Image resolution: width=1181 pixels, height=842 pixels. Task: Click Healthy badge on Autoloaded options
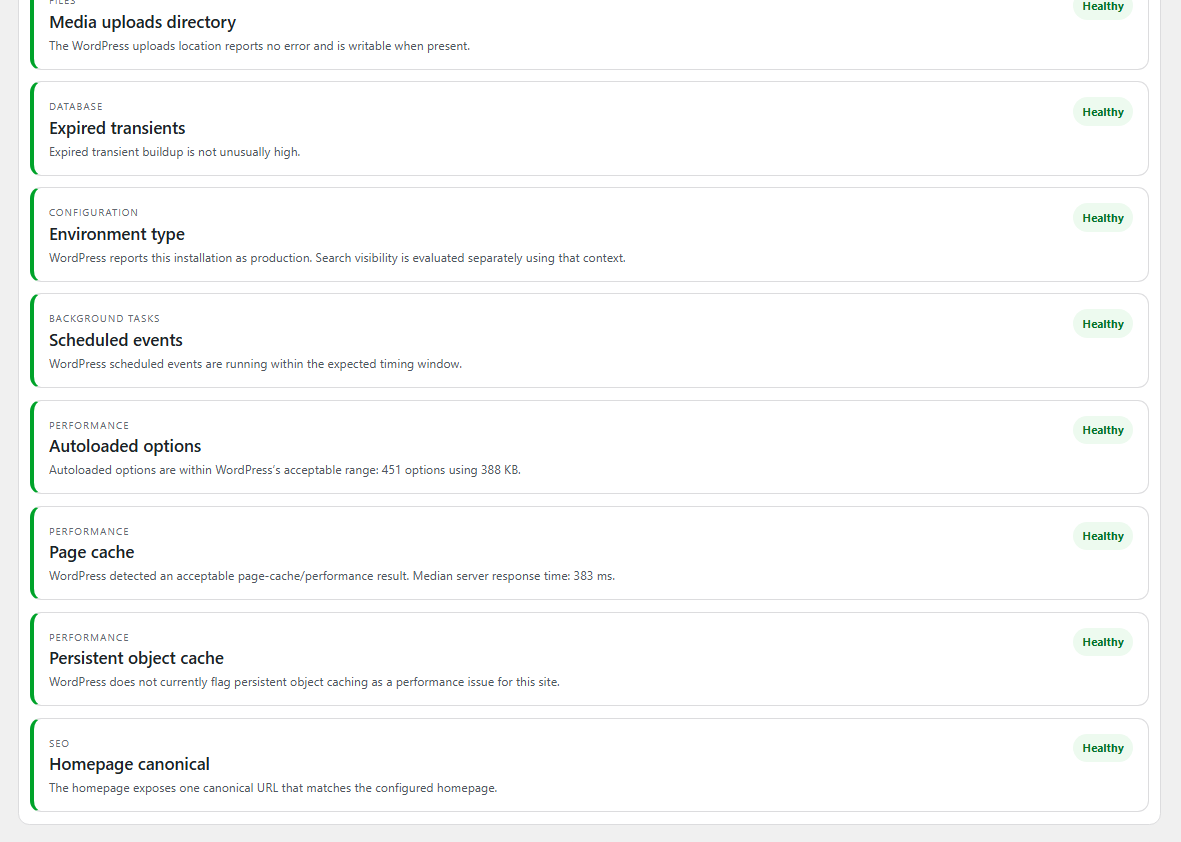(1103, 431)
